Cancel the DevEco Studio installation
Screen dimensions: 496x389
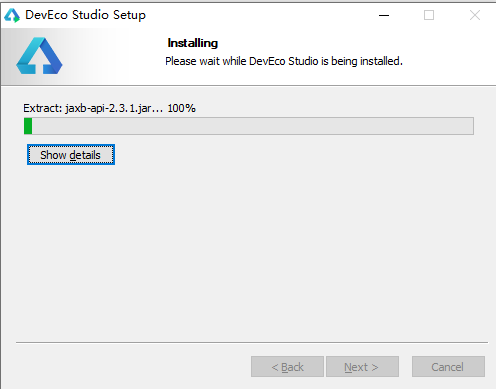(448, 367)
